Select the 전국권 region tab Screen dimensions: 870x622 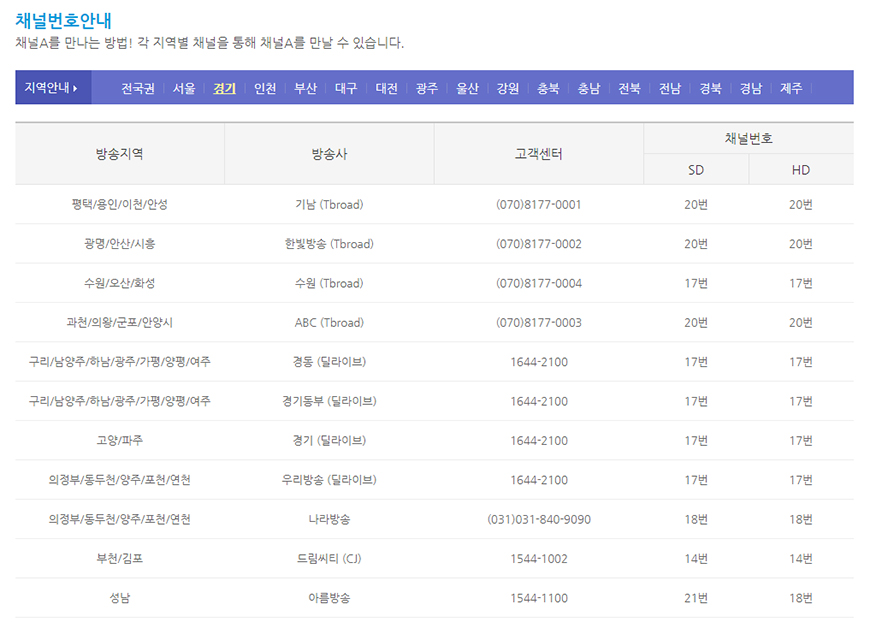pyautogui.click(x=138, y=88)
